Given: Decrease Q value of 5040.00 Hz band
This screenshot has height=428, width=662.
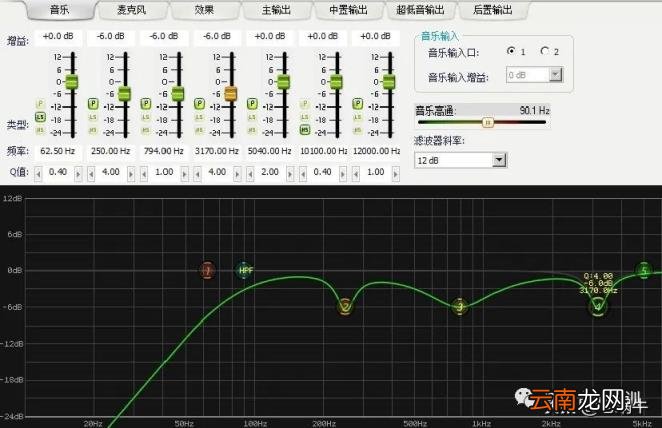Looking at the screenshot, I should pos(250,173).
